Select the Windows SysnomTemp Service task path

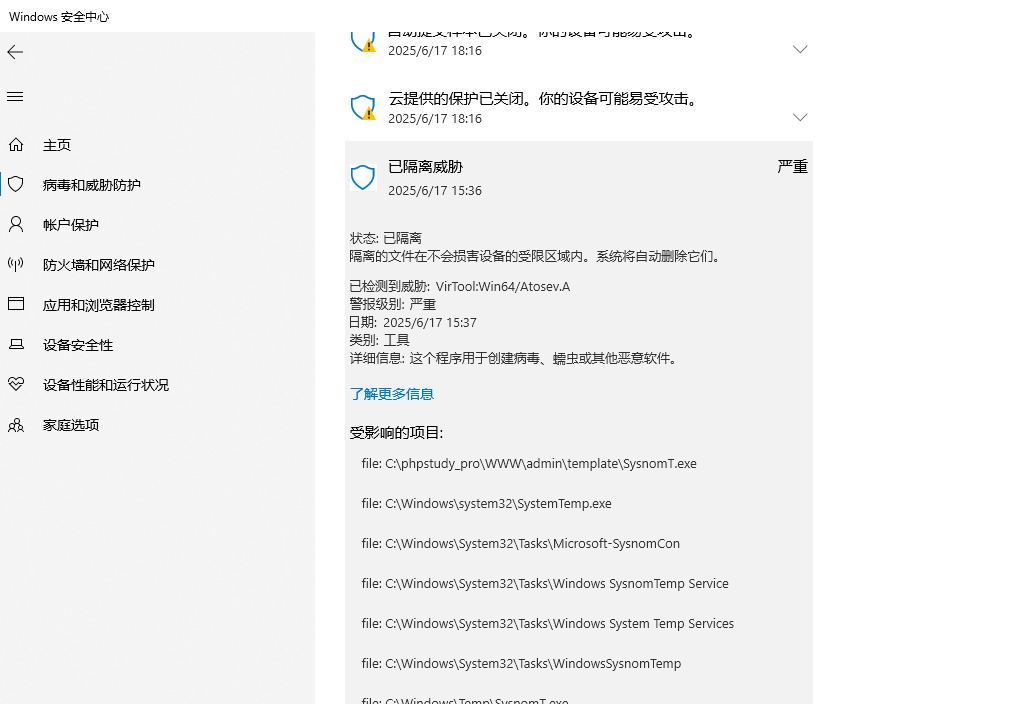click(x=545, y=584)
